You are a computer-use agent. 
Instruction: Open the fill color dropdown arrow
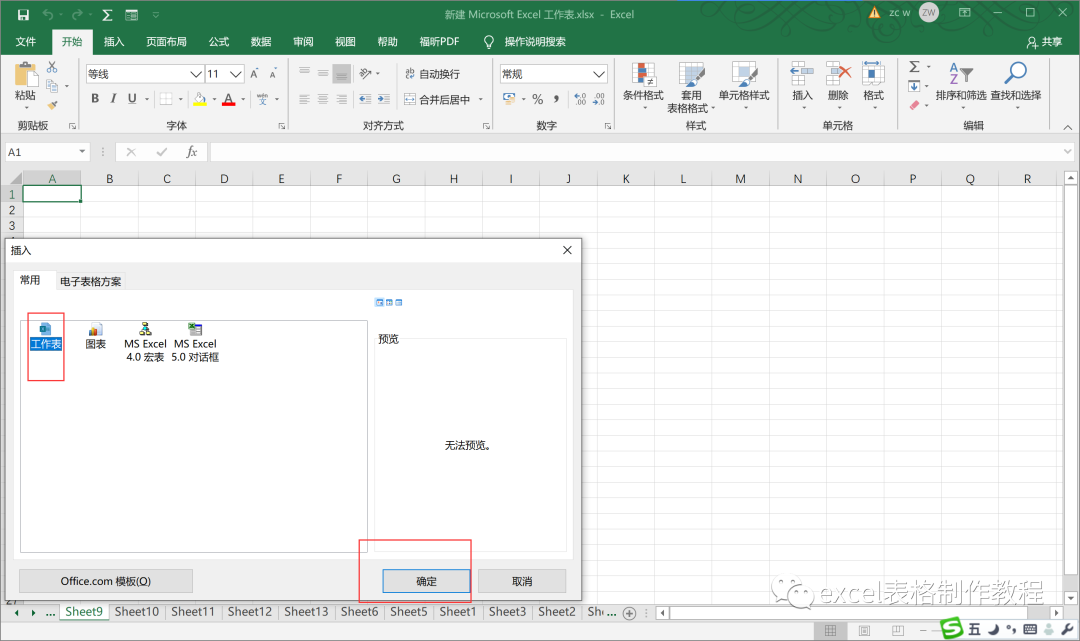tap(214, 99)
